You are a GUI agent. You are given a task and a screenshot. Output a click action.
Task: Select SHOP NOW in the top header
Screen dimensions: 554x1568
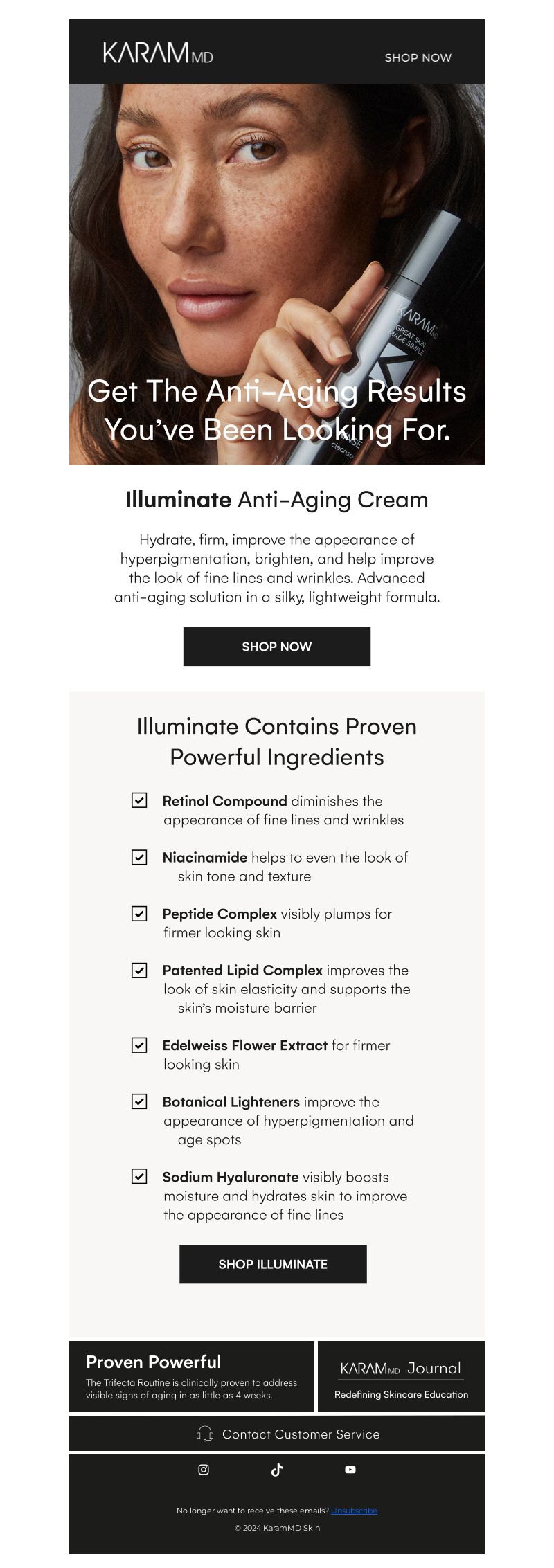pos(418,57)
